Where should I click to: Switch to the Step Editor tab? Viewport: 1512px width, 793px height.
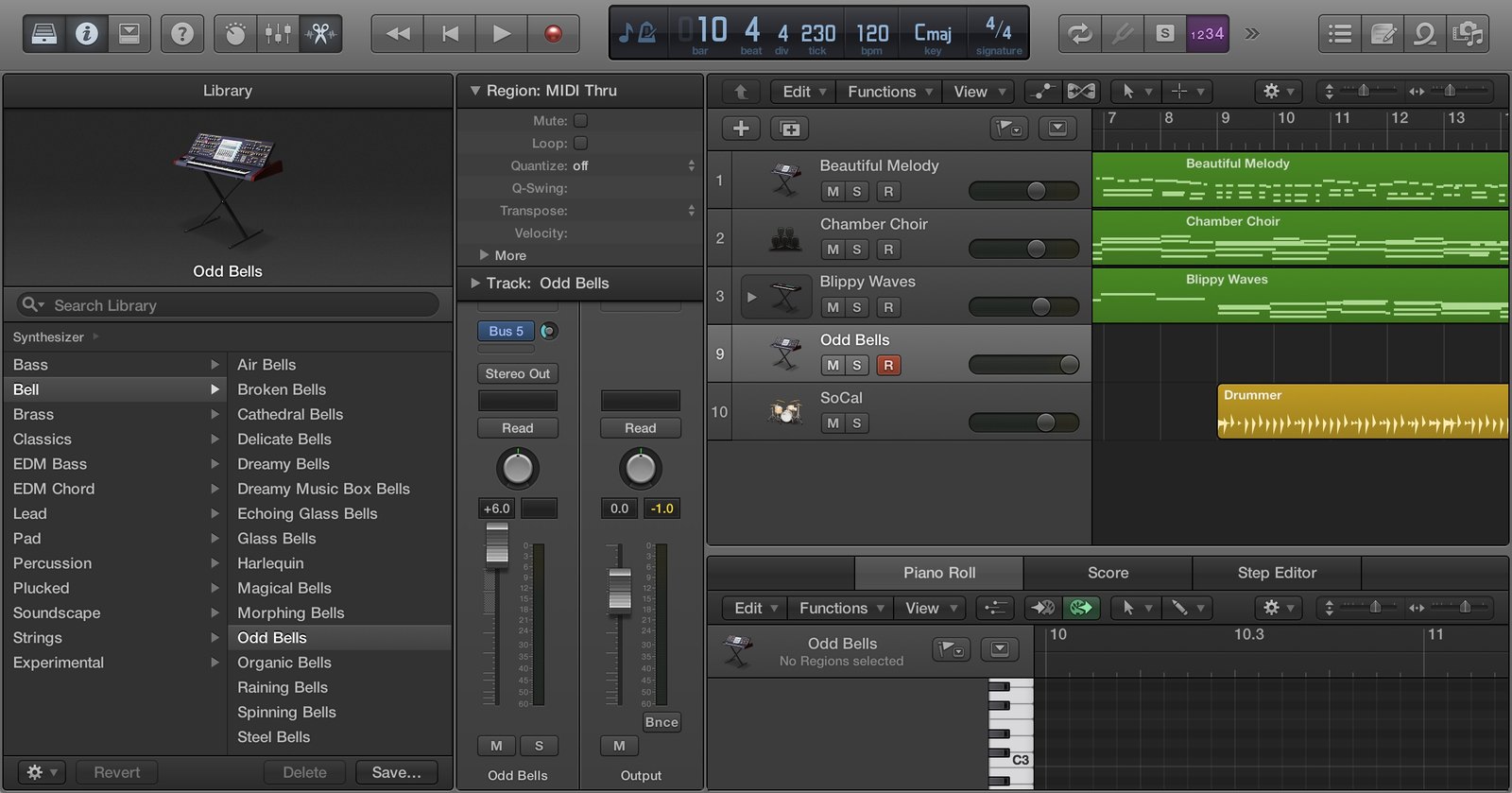tap(1277, 573)
